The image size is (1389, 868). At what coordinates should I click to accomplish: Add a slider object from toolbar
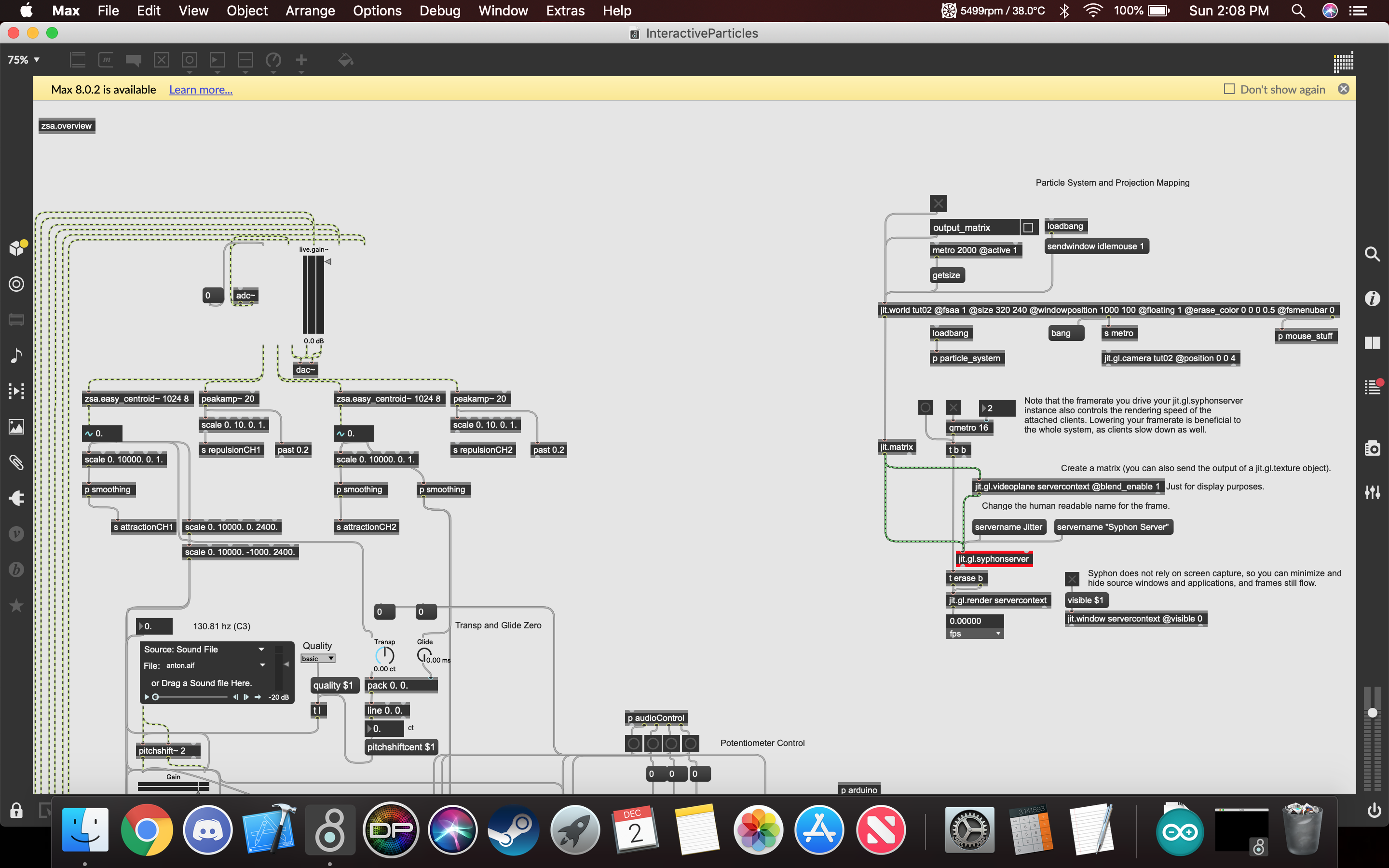click(x=245, y=60)
